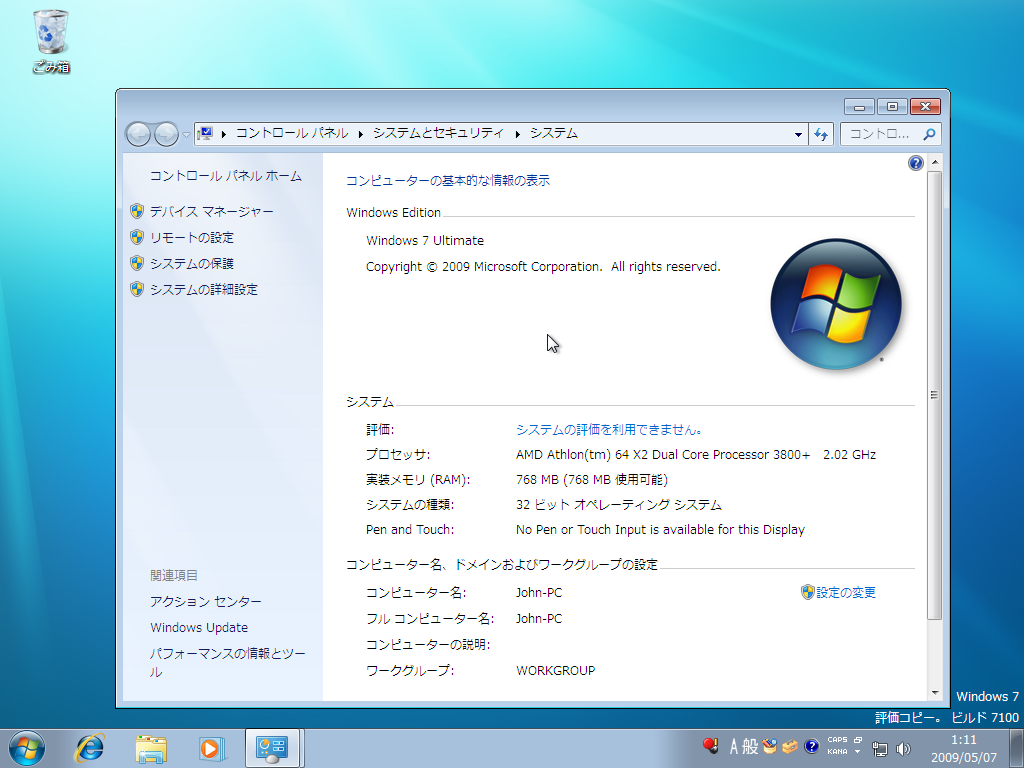
Task: Open システムの詳細設定 link
Action: (x=204, y=289)
